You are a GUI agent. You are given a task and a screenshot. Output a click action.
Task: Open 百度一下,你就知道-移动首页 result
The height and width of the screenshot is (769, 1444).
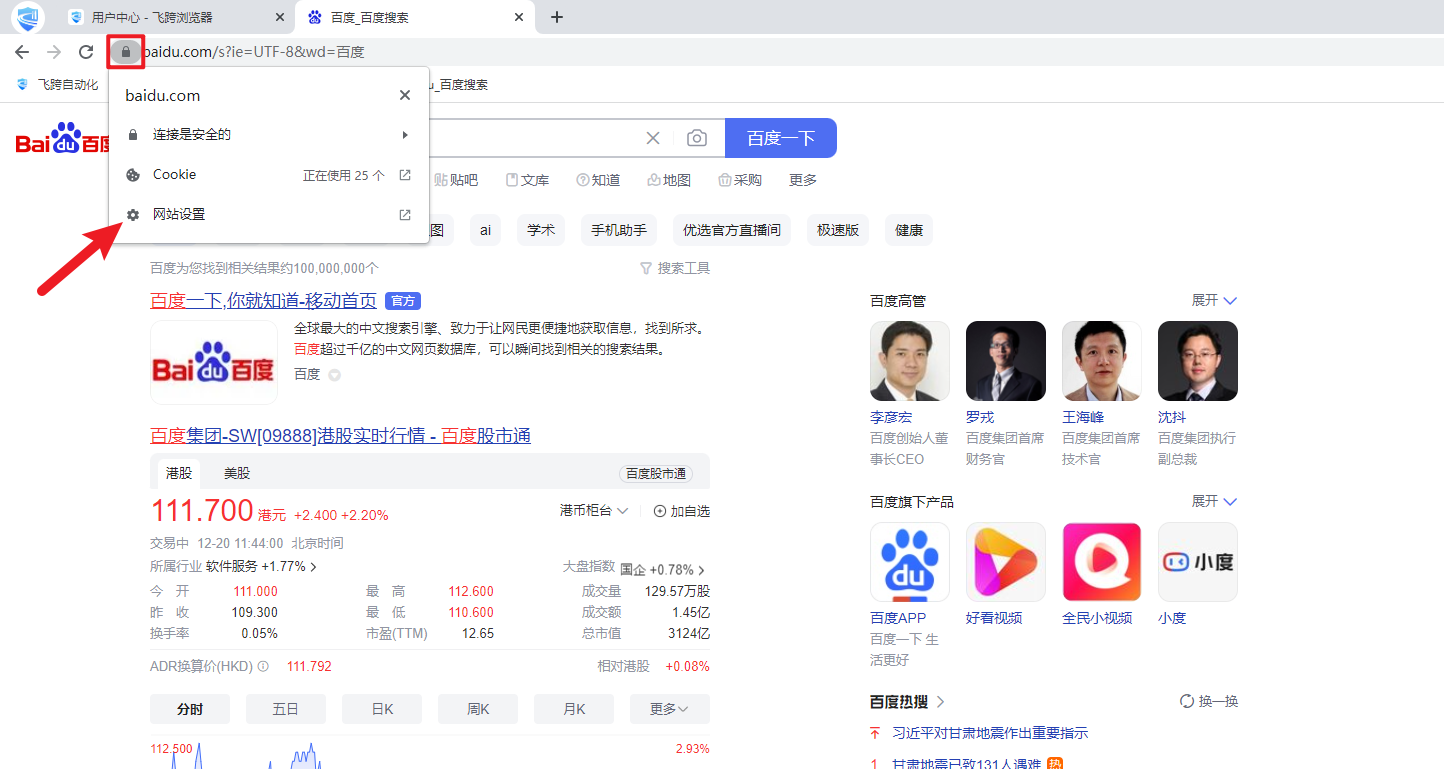click(263, 301)
